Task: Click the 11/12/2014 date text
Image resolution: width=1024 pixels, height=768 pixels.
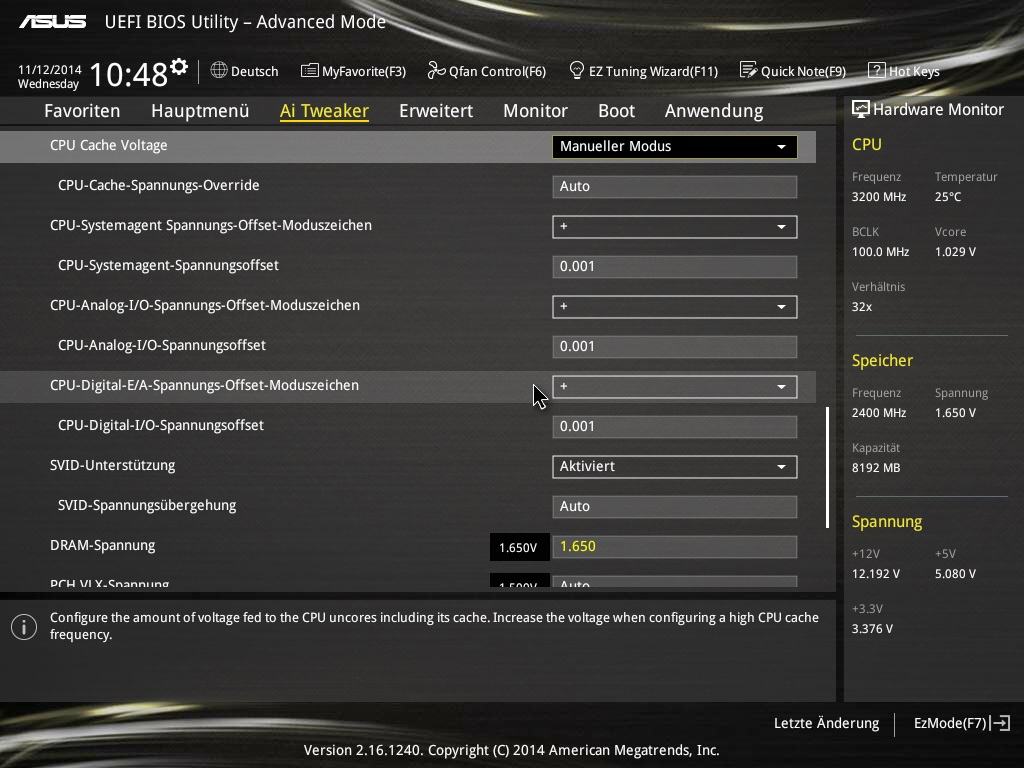Action: pyautogui.click(x=50, y=69)
